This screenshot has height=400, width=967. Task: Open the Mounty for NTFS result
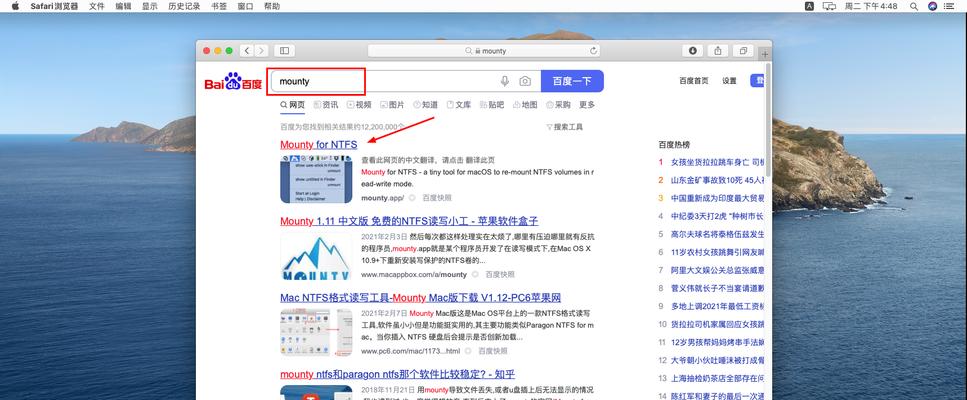[319, 145]
